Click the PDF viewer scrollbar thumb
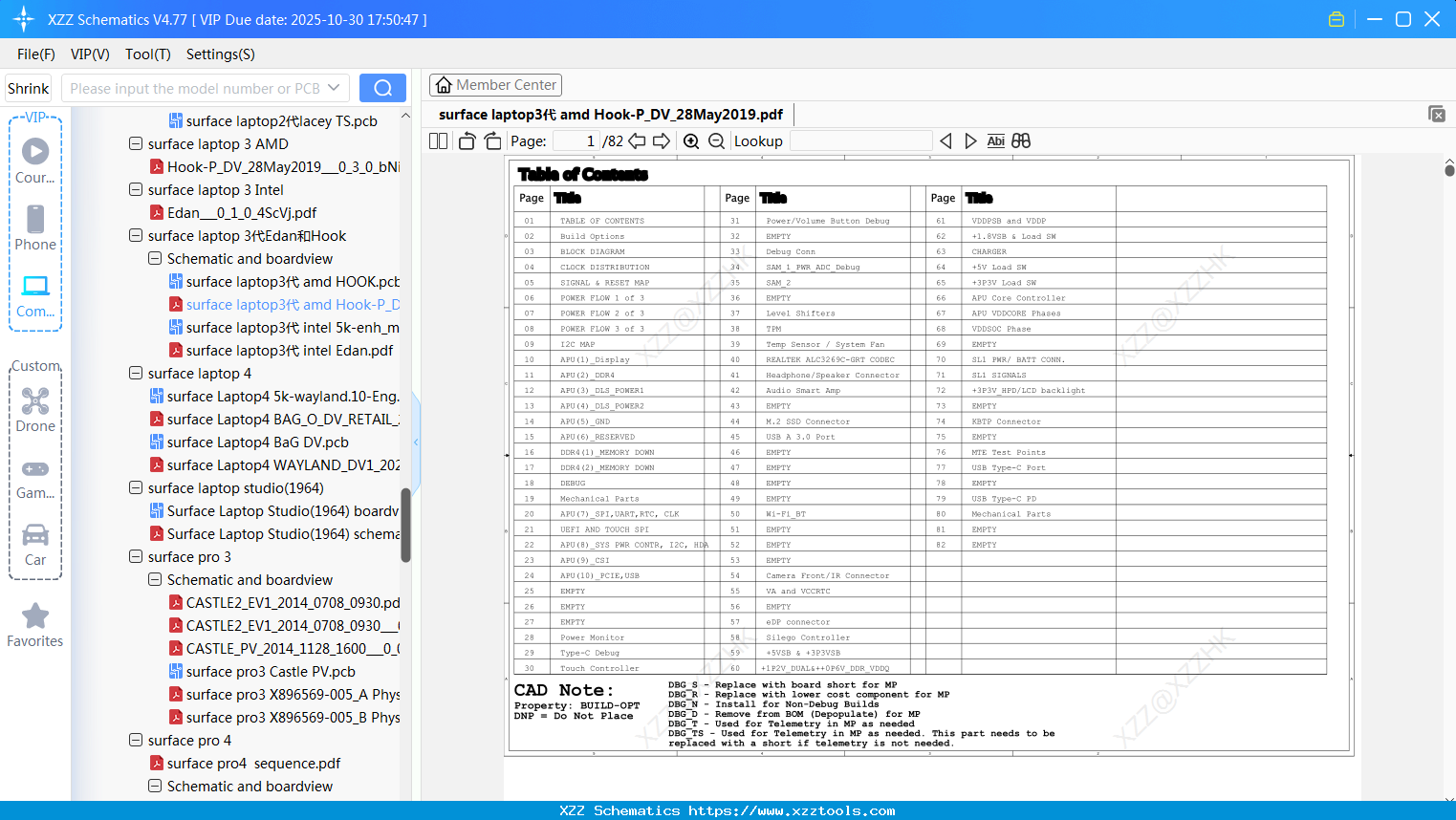The image size is (1456, 820). click(x=1449, y=170)
